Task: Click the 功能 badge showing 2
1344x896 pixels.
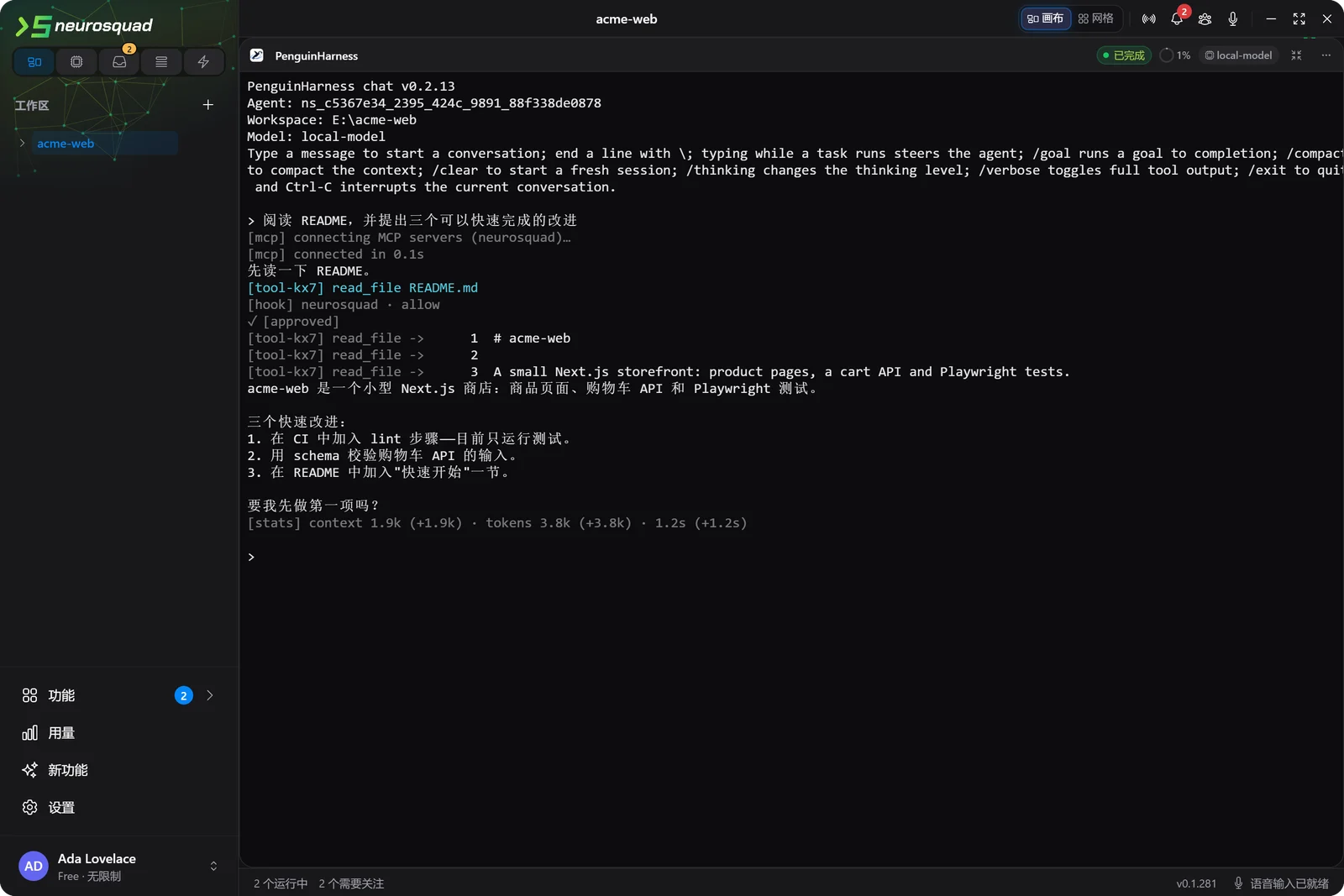Action: pos(183,695)
